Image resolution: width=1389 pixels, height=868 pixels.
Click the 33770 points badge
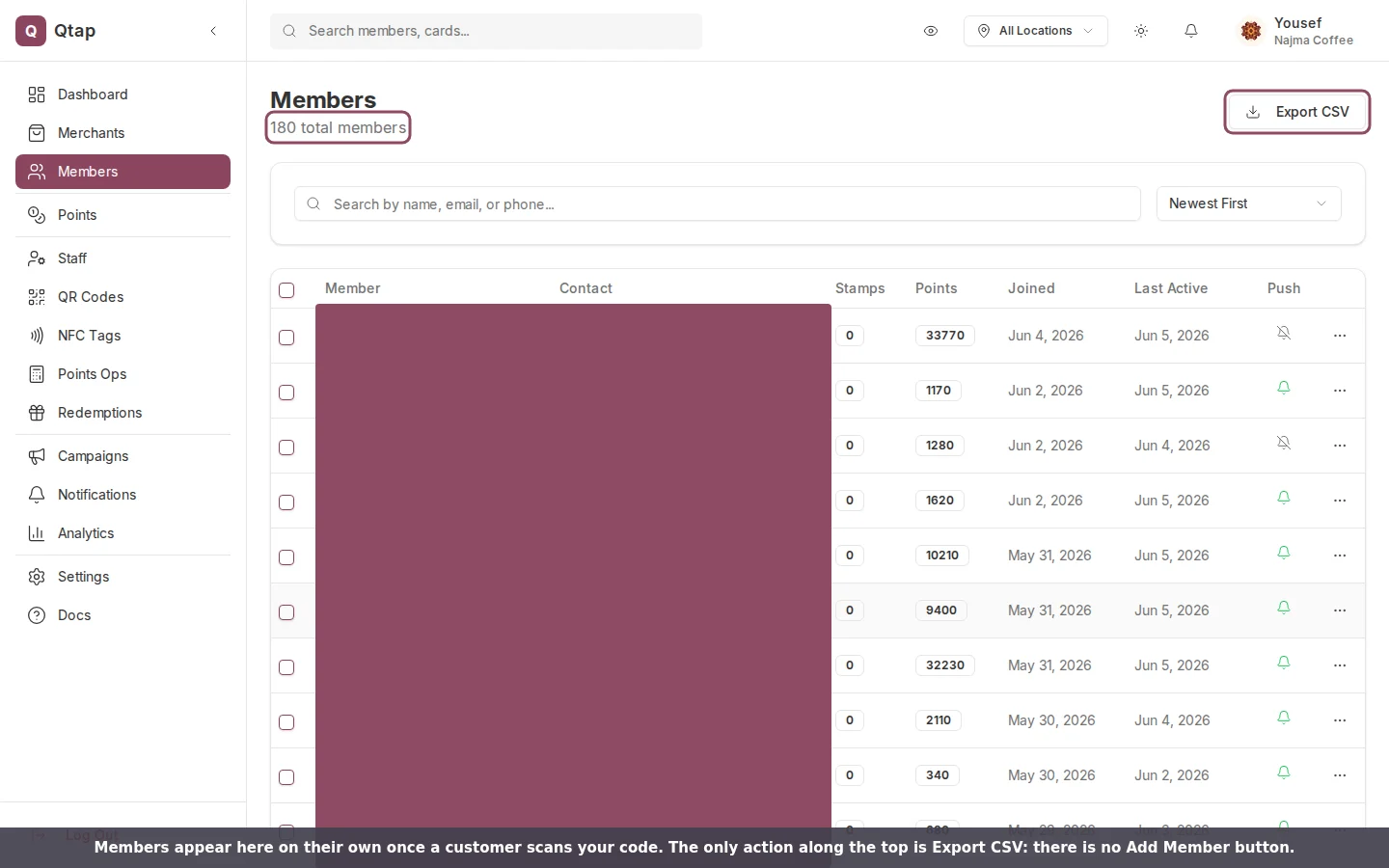(945, 336)
